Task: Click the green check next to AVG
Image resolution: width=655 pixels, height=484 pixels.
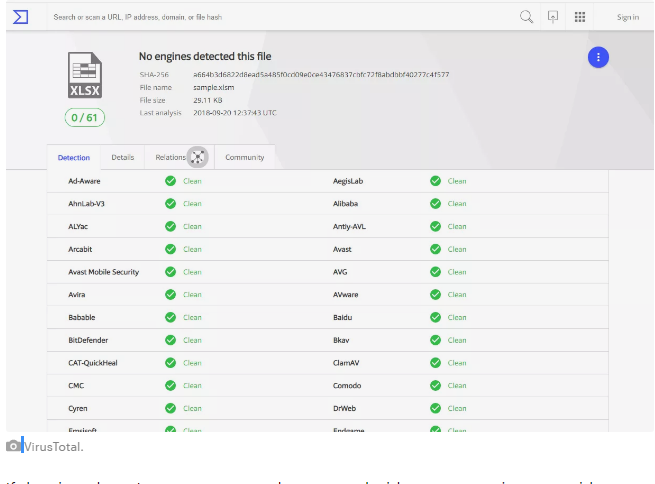Action: [x=435, y=272]
